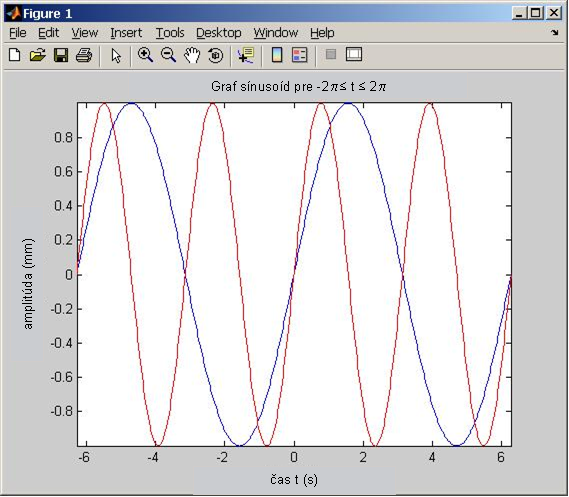Click the dock figure arrow in menu bar

point(554,33)
